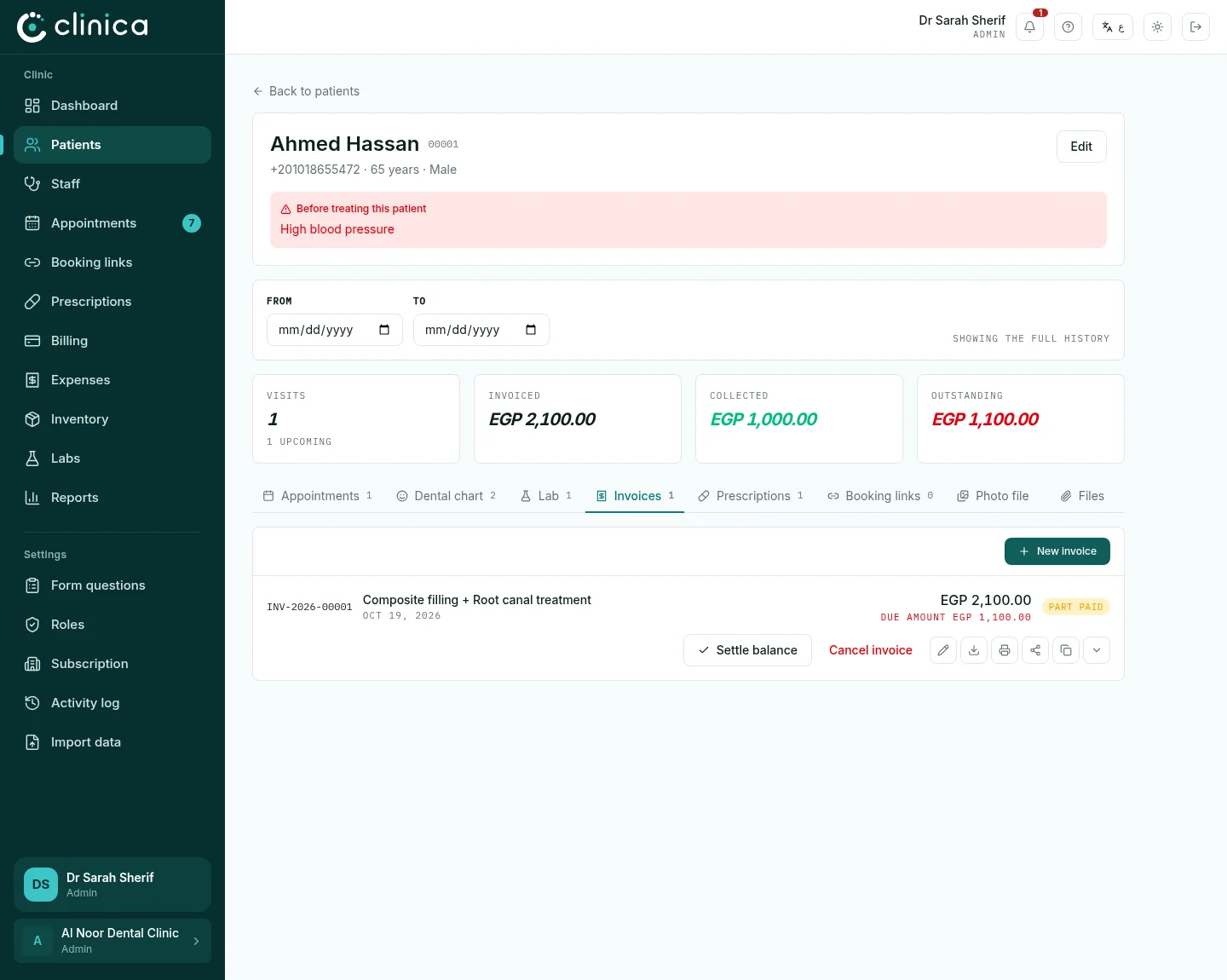Expand invoice row details chevron
The width and height of the screenshot is (1227, 980).
pos(1097,650)
